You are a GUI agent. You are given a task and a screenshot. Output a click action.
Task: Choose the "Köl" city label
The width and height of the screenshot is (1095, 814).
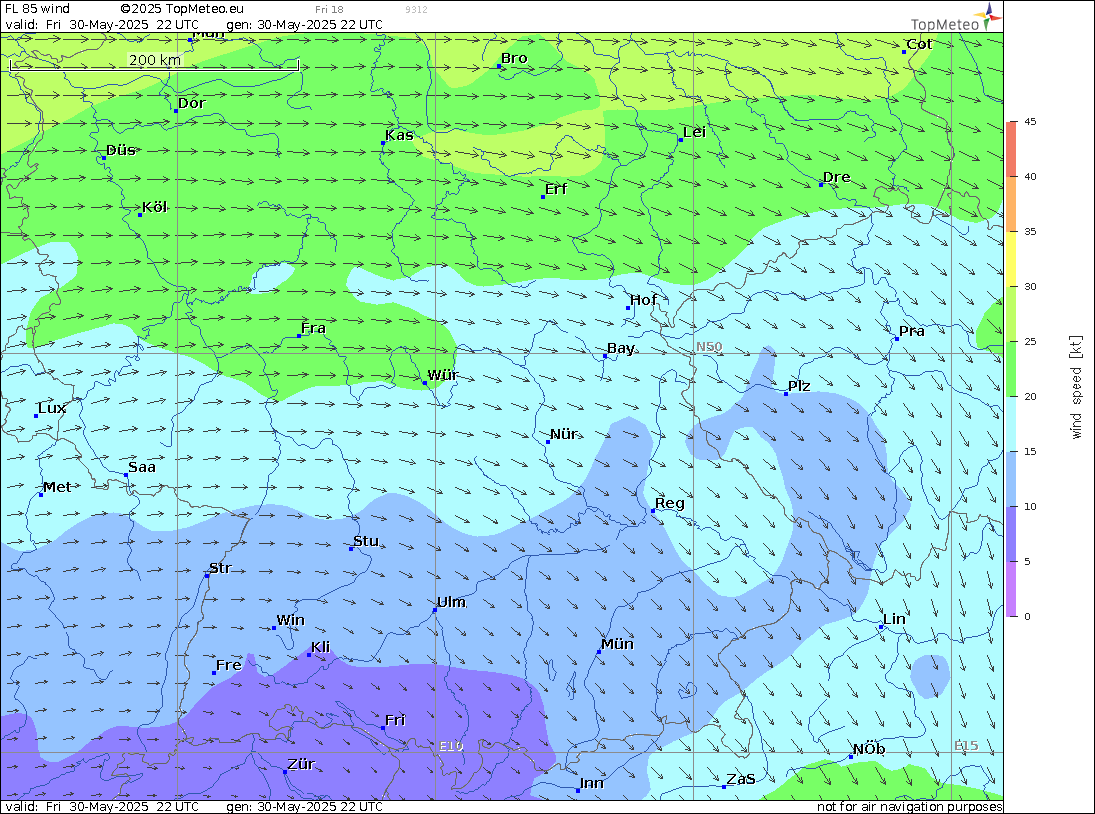(x=154, y=207)
